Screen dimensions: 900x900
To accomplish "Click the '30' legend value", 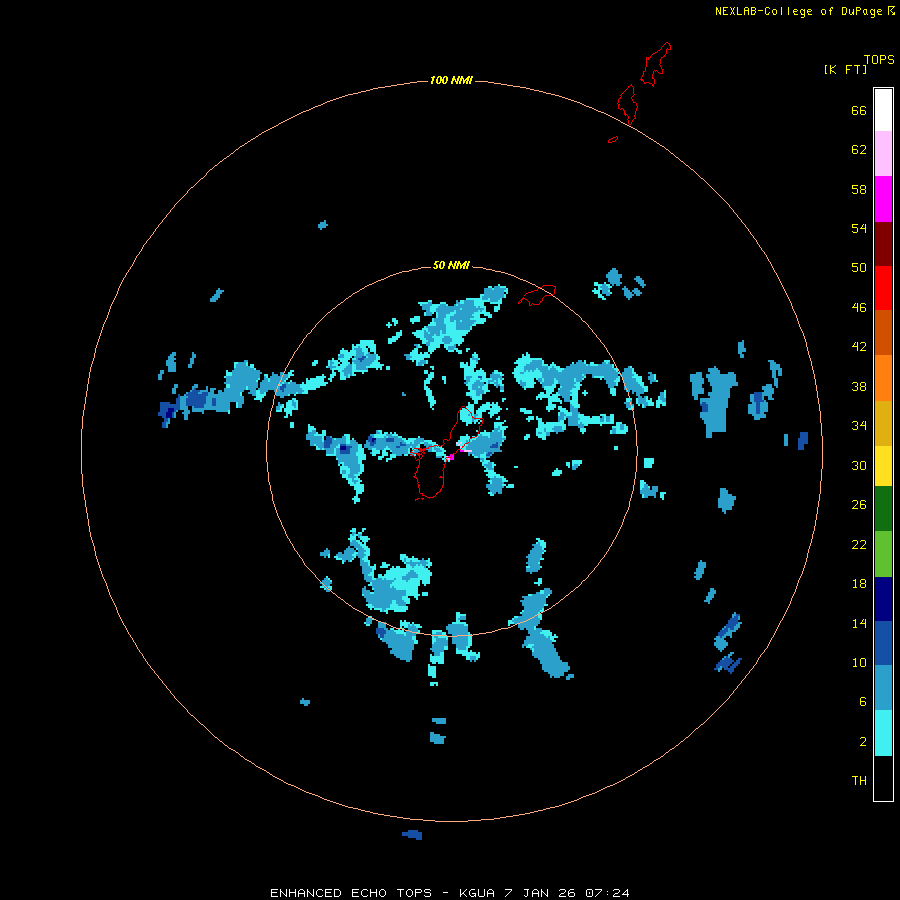I will (x=859, y=465).
